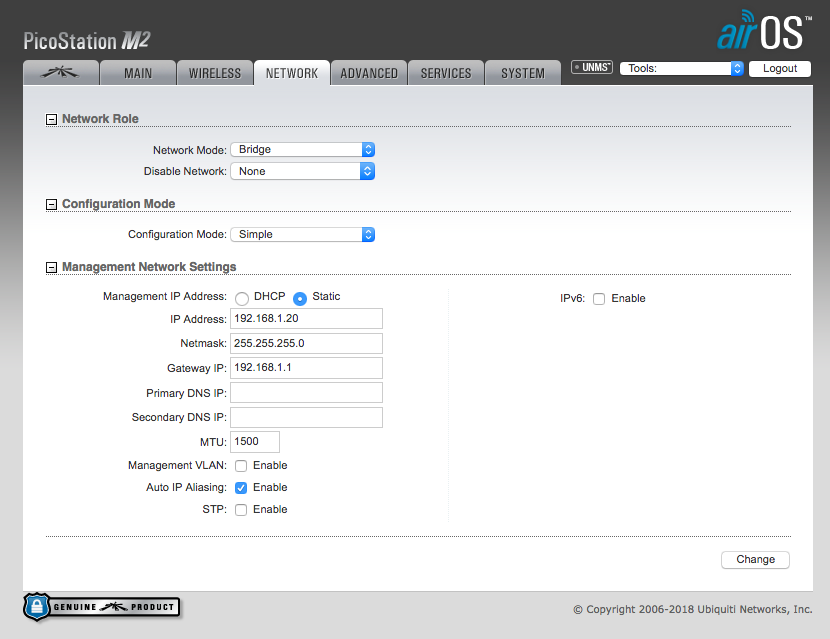830x639 pixels.
Task: Open the Configuration Mode dropdown
Action: point(303,234)
